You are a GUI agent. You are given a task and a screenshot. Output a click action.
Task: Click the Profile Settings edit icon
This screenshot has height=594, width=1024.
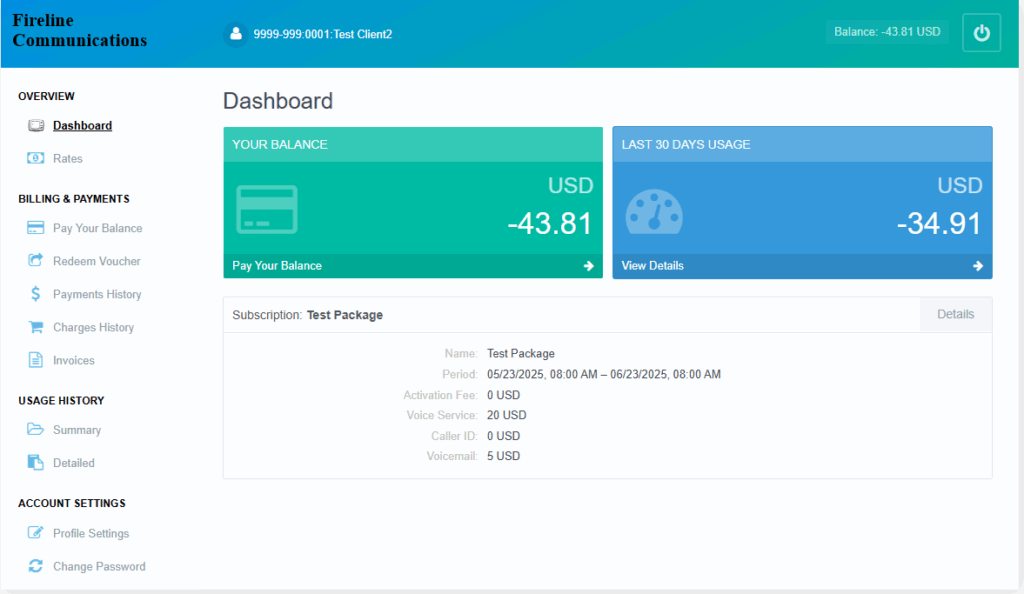(36, 533)
